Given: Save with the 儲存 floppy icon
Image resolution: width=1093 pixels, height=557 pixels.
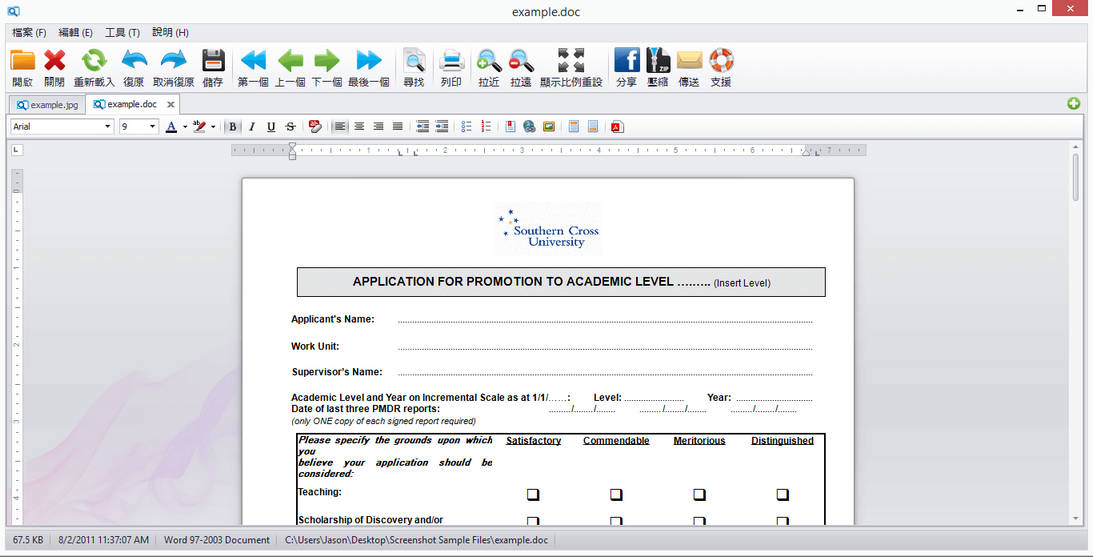Looking at the screenshot, I should (213, 61).
